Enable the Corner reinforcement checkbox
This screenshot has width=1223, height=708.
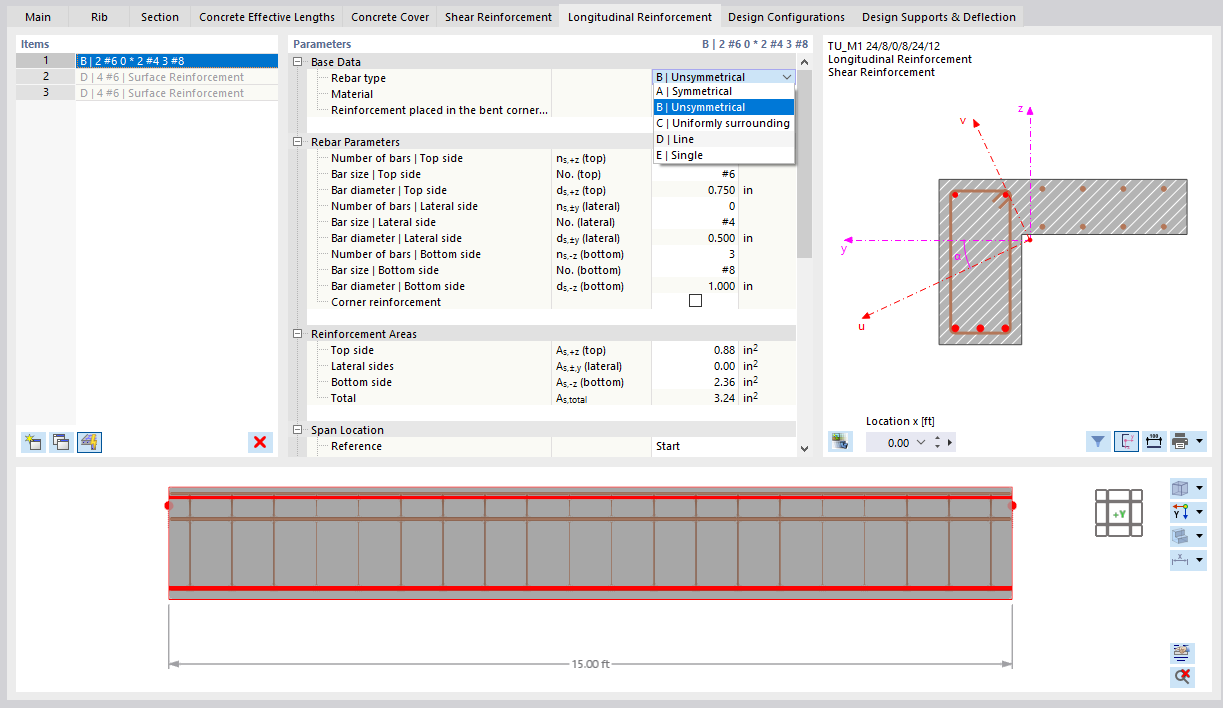[x=695, y=299]
